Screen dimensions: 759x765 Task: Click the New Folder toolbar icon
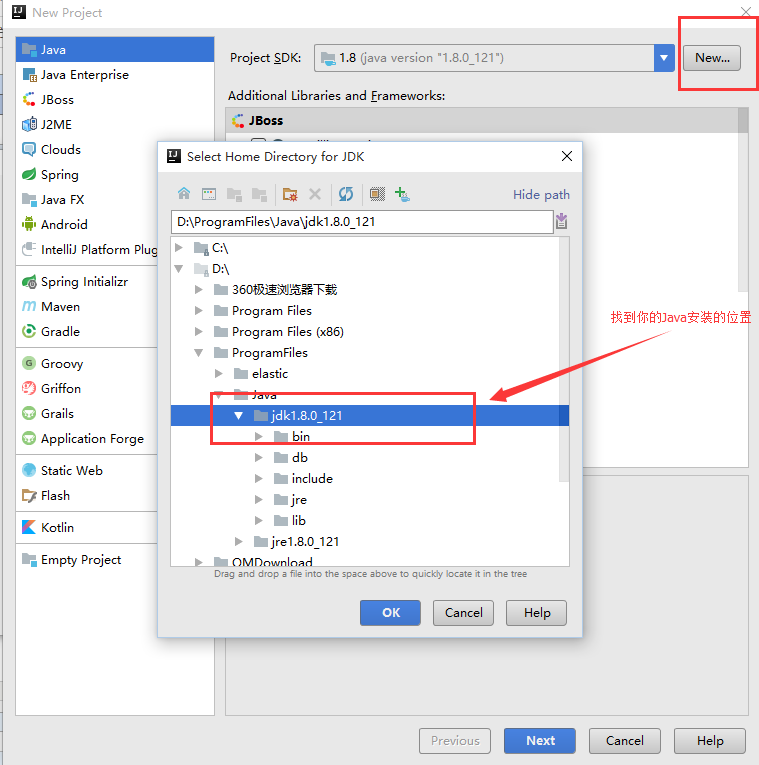click(290, 194)
